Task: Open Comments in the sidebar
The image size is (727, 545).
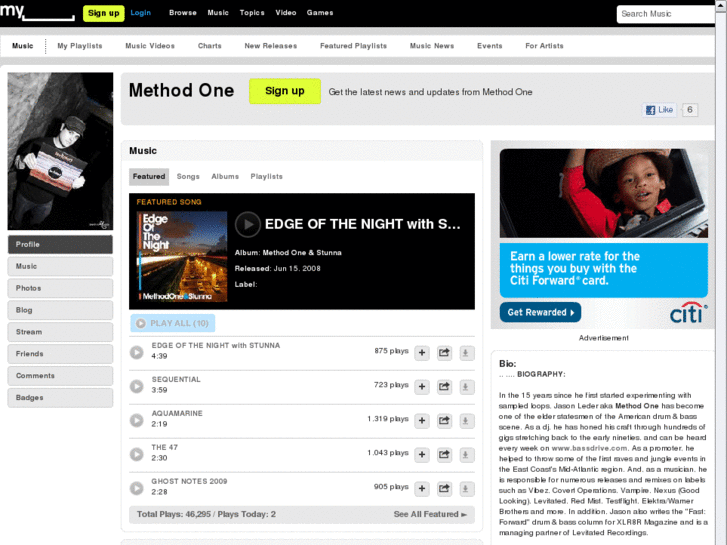Action: pyautogui.click(x=60, y=376)
